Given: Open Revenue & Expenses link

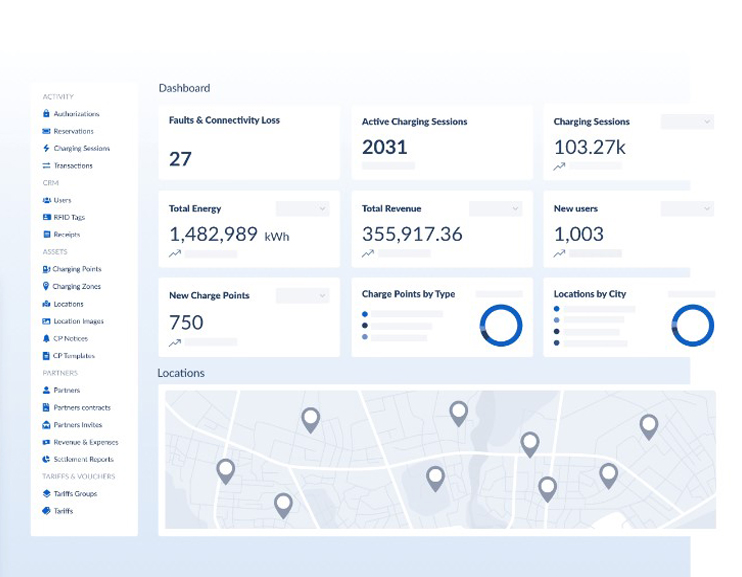Looking at the screenshot, I should click(x=86, y=442).
